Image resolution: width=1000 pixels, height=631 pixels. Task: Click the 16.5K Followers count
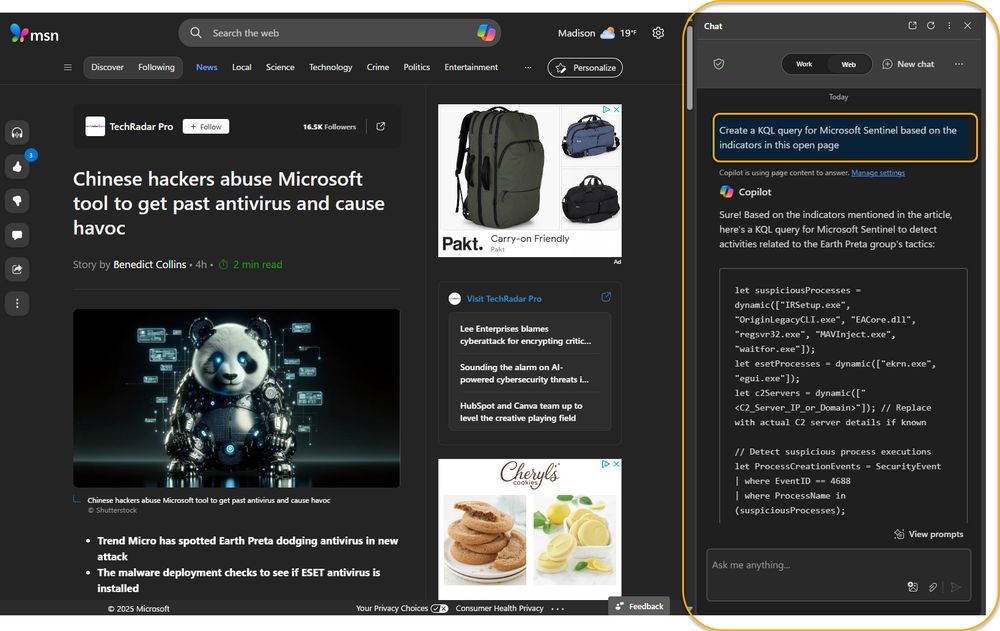coord(329,127)
